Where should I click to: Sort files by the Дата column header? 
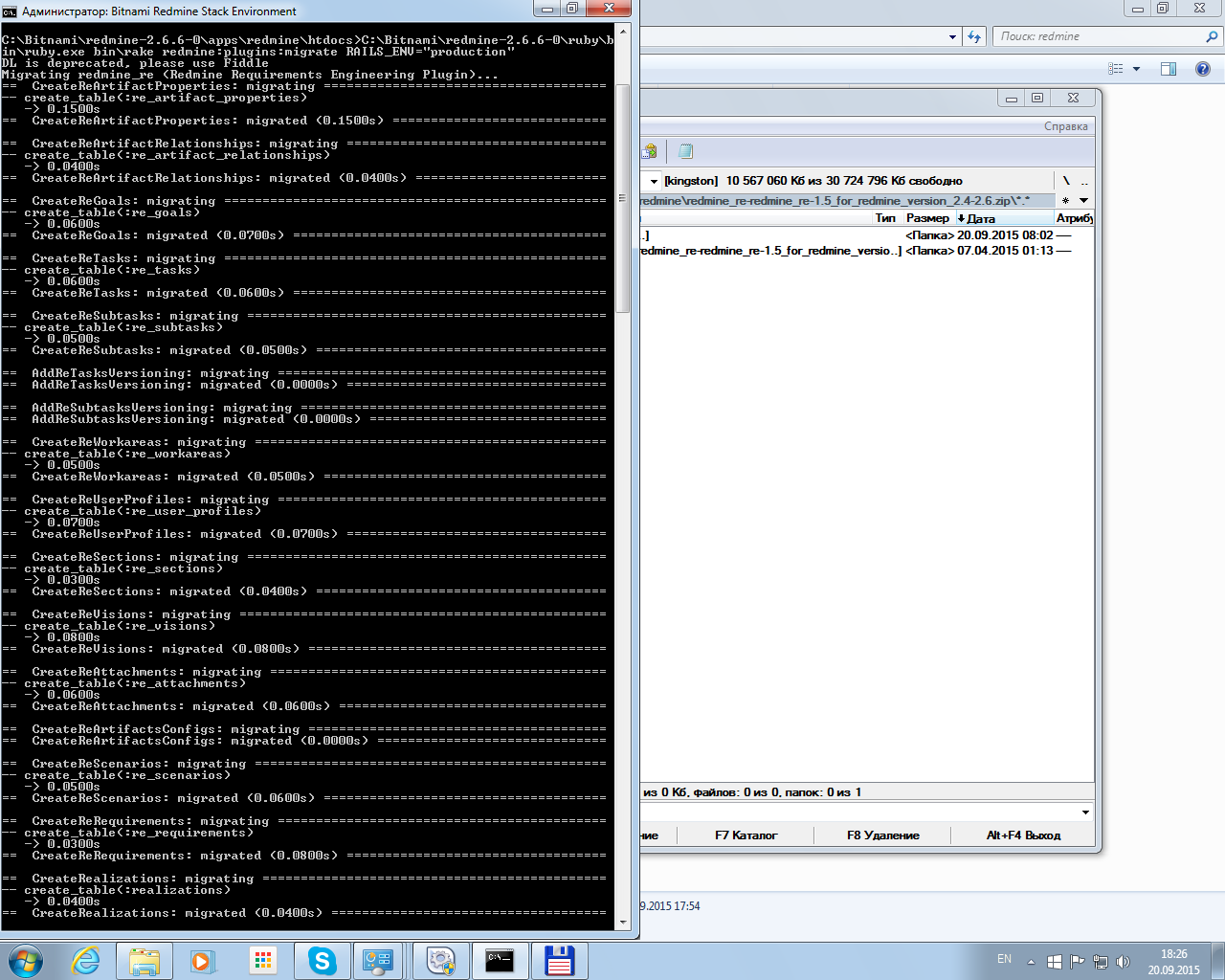pos(981,218)
